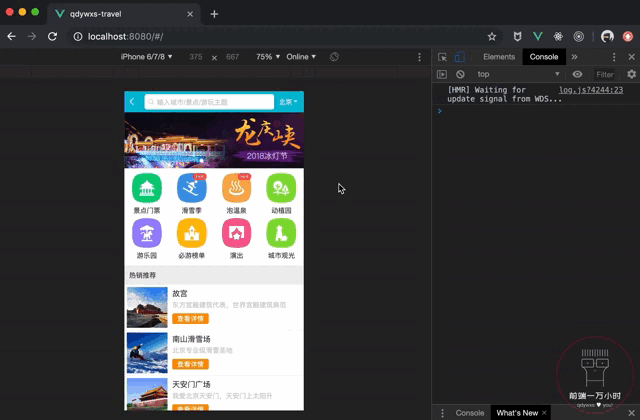
Task: Open DevTools customize menu
Action: [614, 57]
